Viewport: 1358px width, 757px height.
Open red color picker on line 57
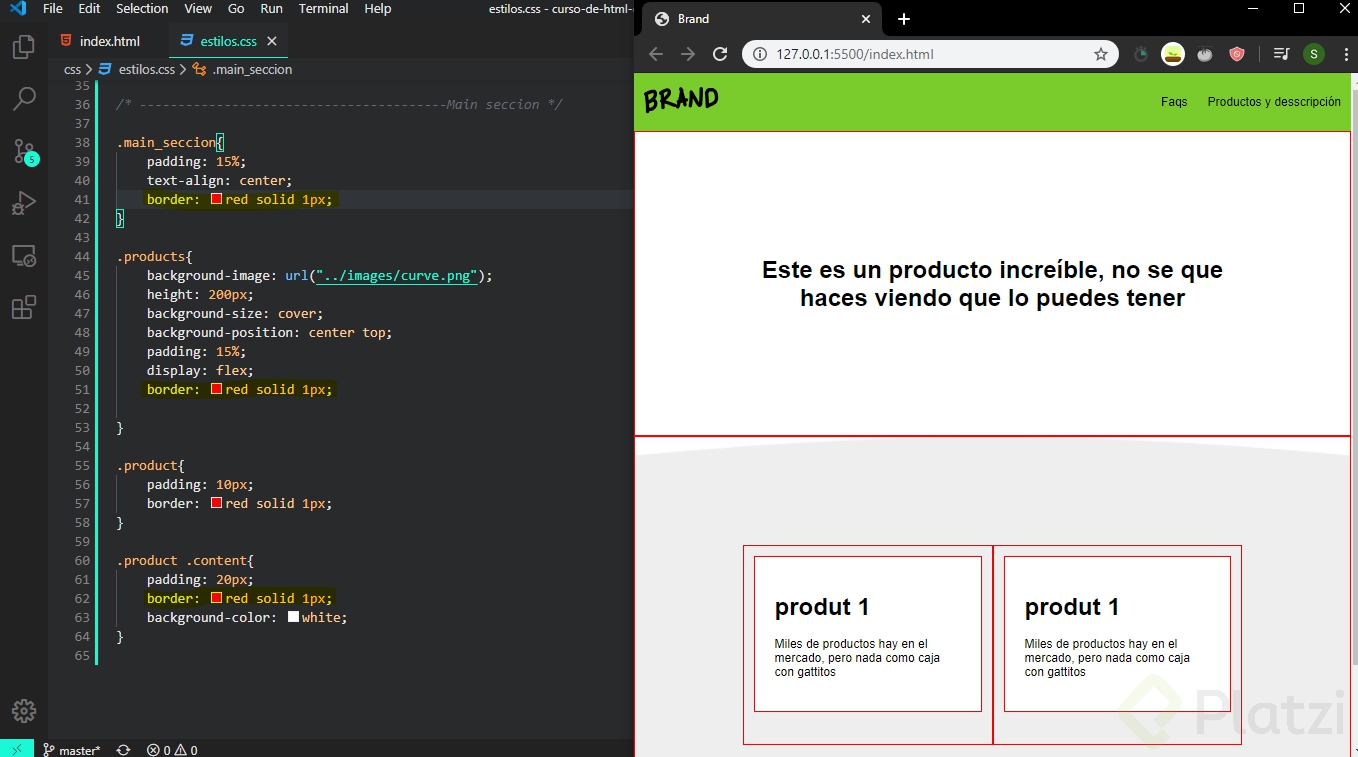[x=216, y=503]
